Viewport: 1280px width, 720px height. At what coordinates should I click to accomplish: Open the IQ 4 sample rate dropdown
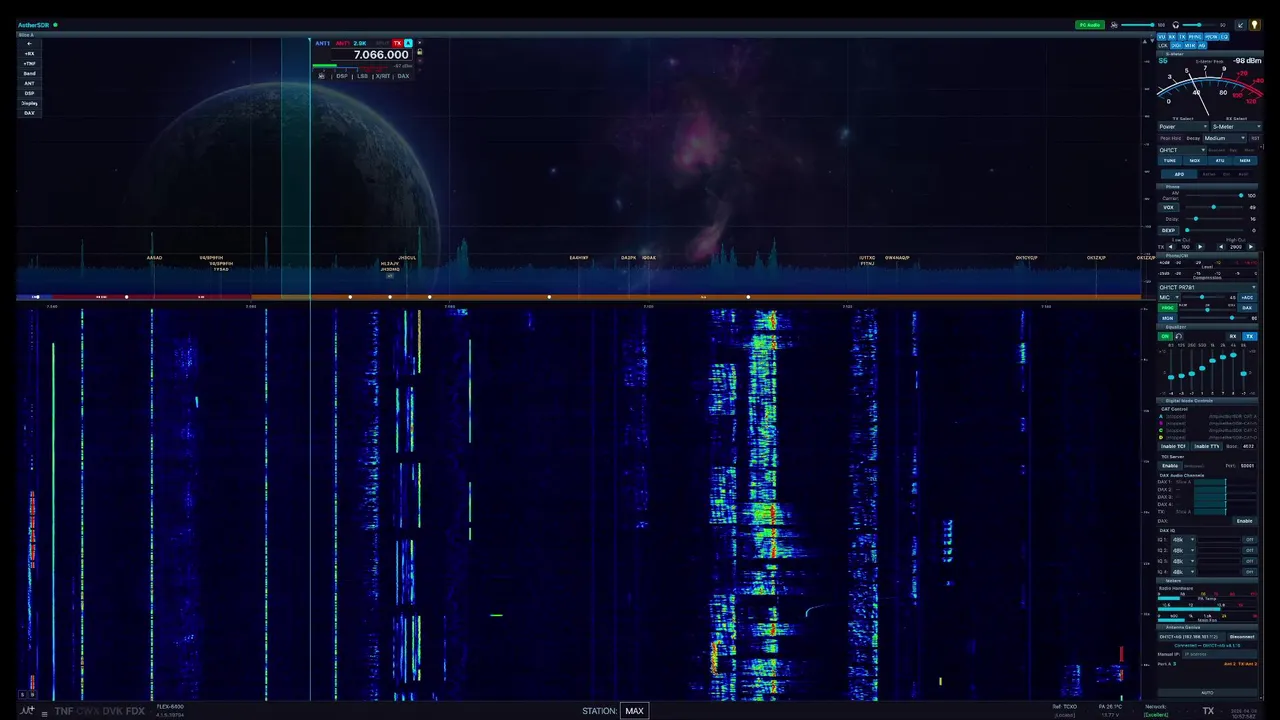click(x=1184, y=572)
